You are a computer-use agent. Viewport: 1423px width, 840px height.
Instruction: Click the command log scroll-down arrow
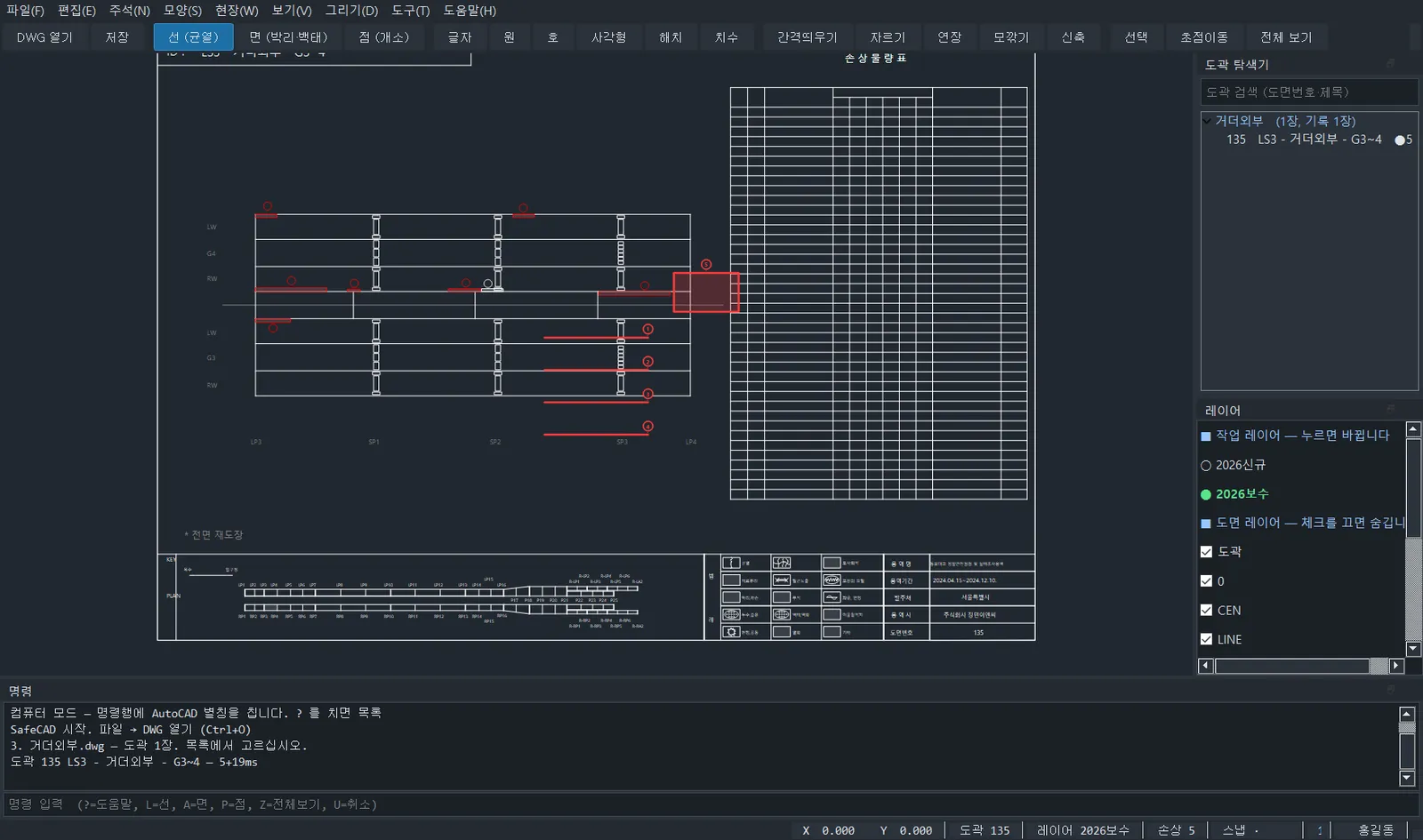pyautogui.click(x=1407, y=778)
